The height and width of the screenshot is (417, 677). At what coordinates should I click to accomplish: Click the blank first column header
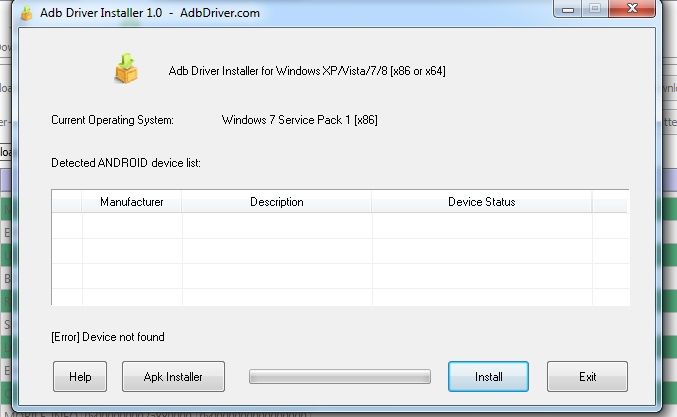67,202
